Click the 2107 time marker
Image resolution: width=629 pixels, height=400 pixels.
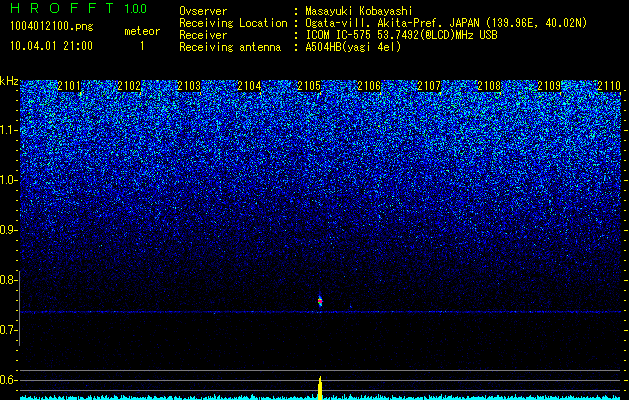[429, 86]
